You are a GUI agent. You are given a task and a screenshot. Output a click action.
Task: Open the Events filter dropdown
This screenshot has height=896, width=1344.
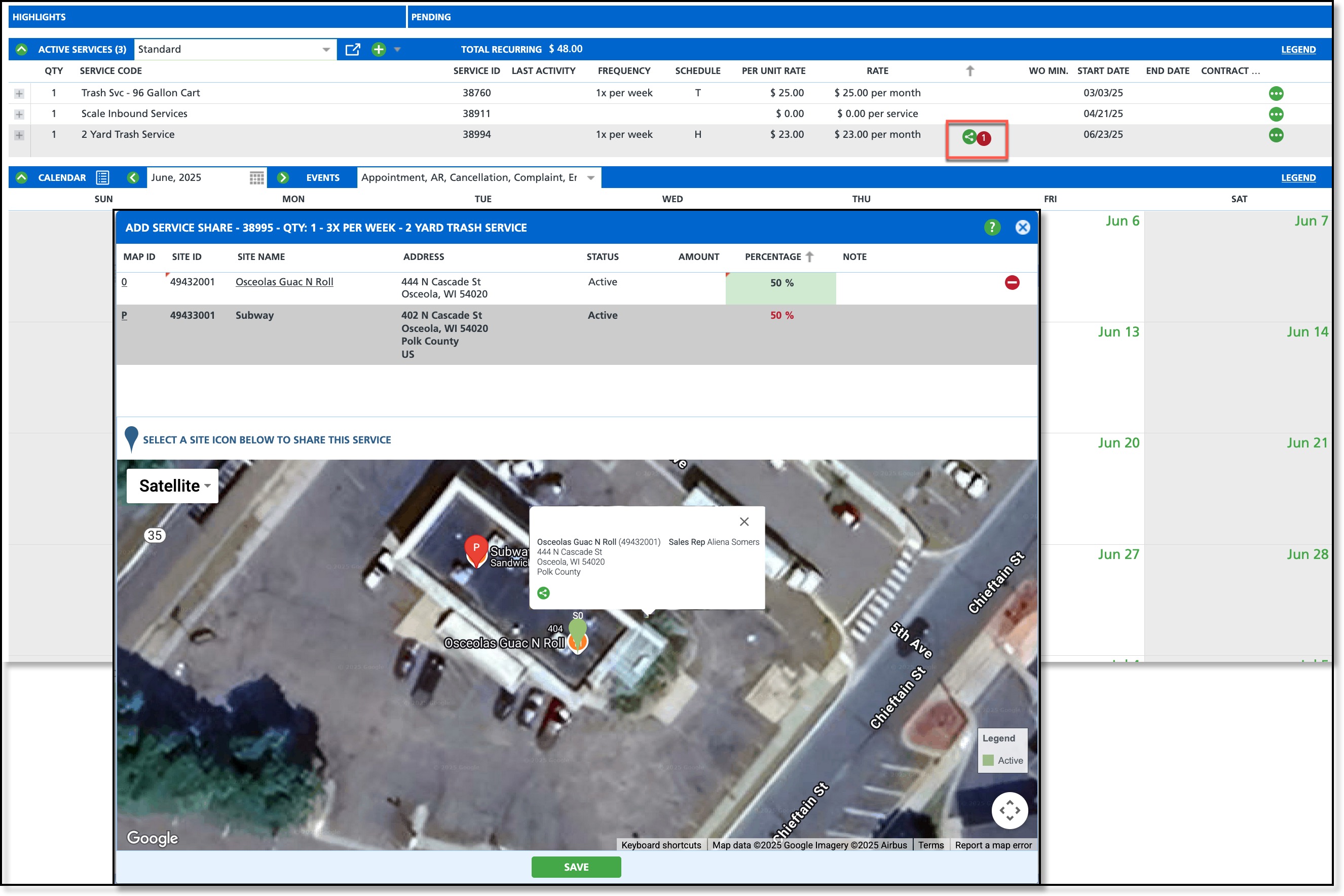pyautogui.click(x=591, y=178)
